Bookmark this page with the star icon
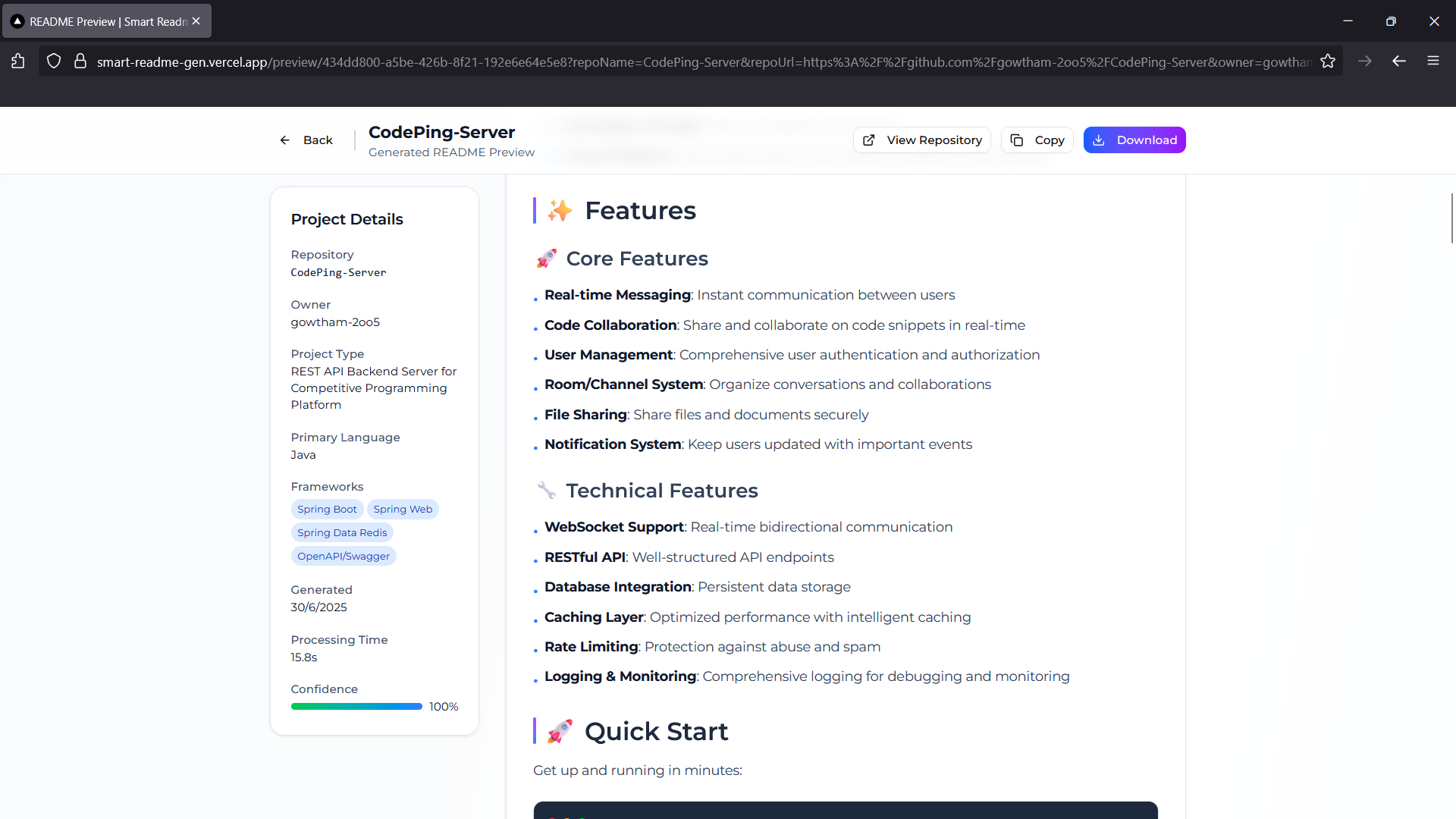 [1328, 61]
